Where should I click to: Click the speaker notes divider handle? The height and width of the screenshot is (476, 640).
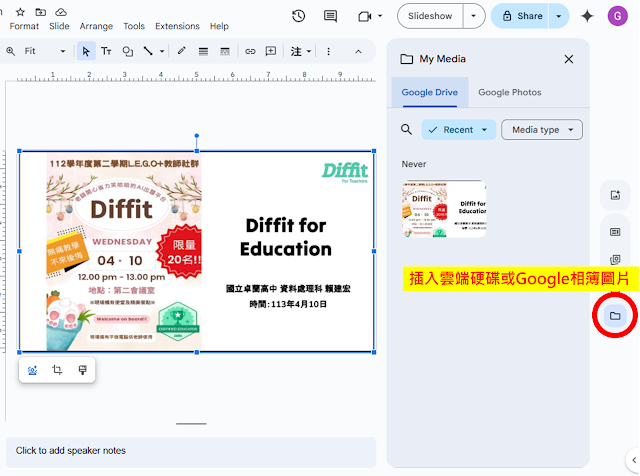click(x=191, y=424)
